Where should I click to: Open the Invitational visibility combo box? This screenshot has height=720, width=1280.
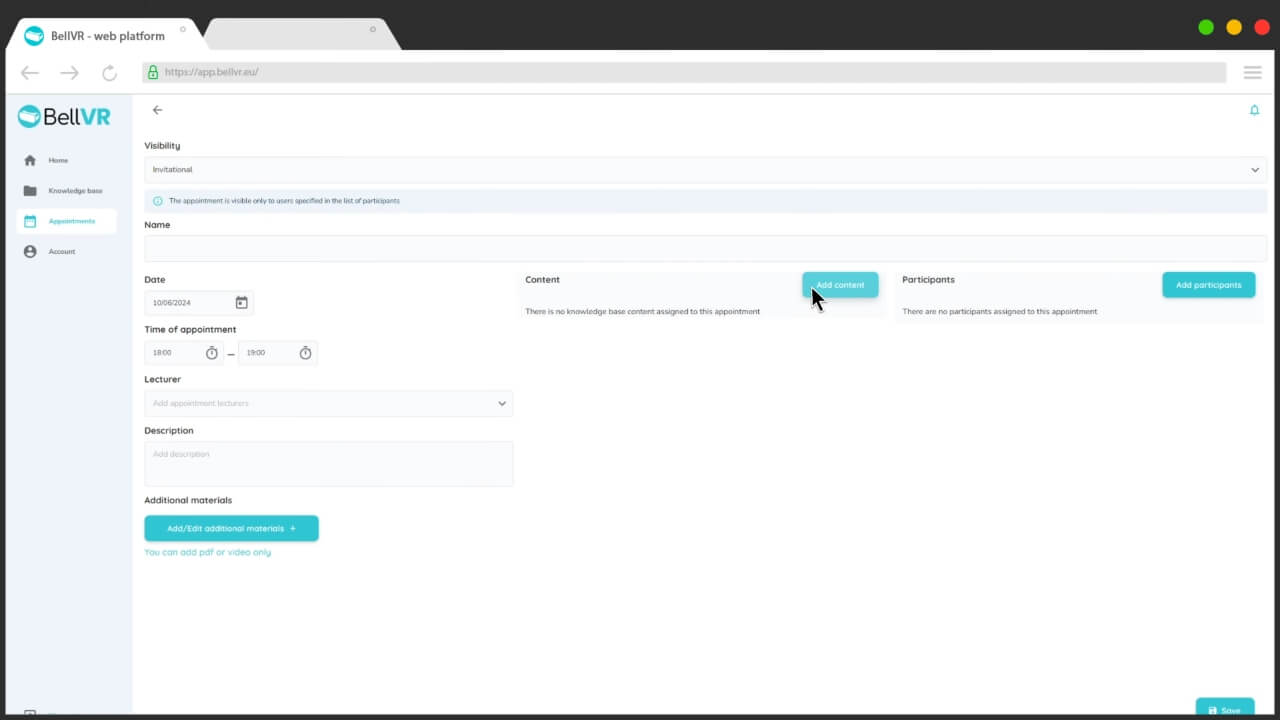tap(705, 170)
